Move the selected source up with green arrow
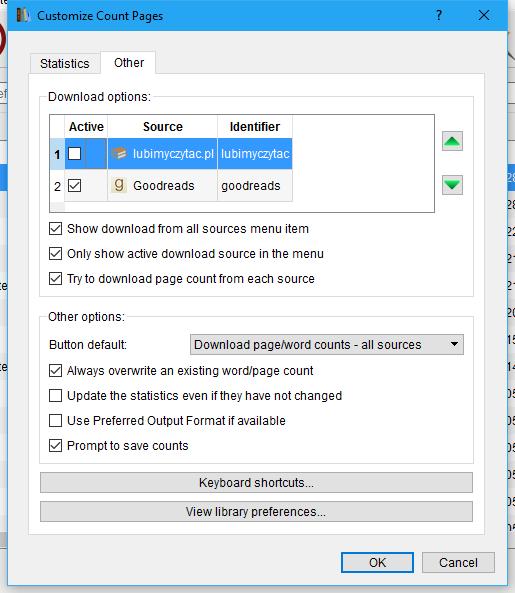The height and width of the screenshot is (593, 515). coord(452,141)
